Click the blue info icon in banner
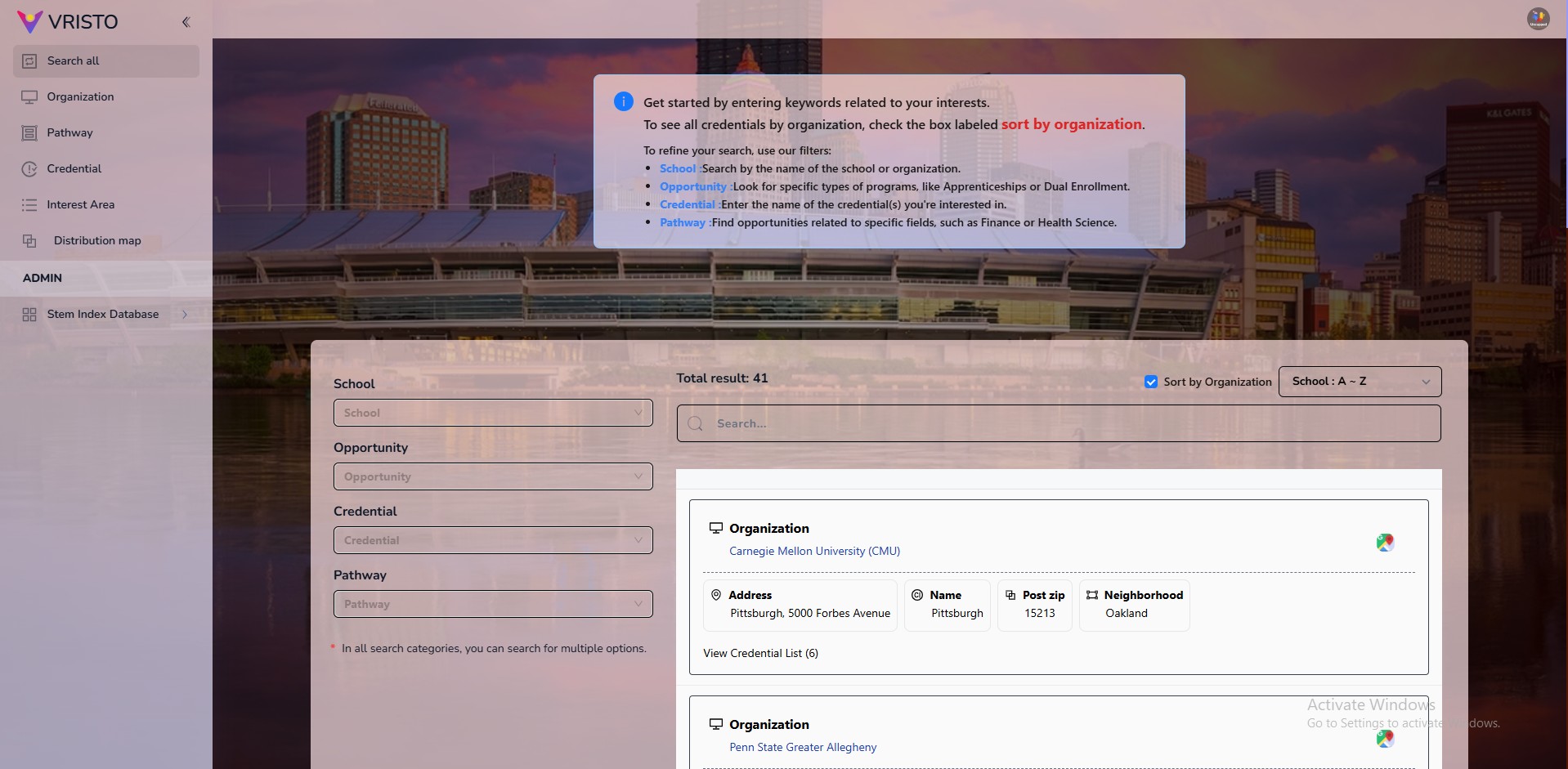Image resolution: width=1568 pixels, height=769 pixels. coord(623,101)
